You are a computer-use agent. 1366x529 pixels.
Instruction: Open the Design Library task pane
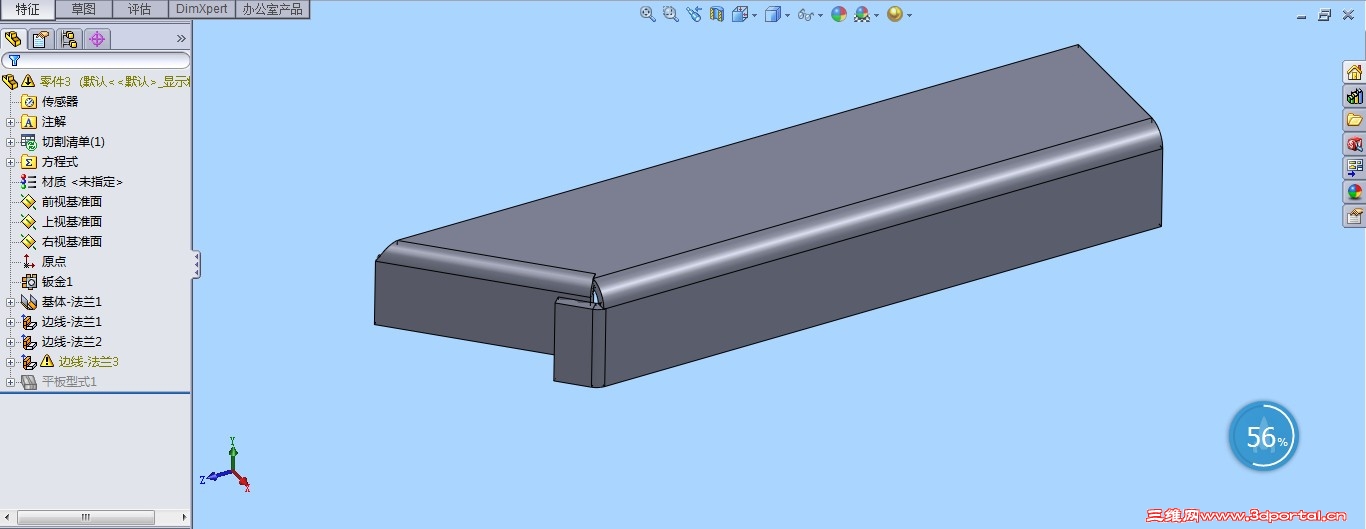[1354, 96]
